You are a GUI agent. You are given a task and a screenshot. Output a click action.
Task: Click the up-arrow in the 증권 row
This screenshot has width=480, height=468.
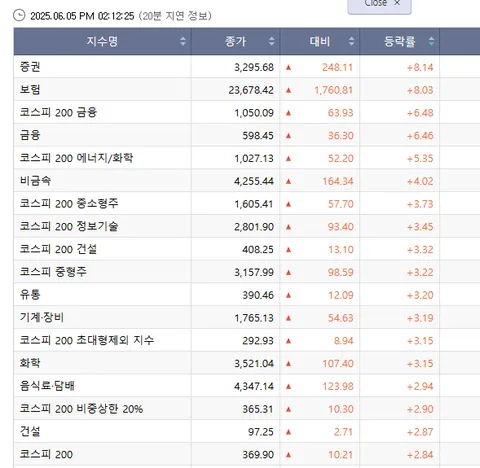pos(289,67)
